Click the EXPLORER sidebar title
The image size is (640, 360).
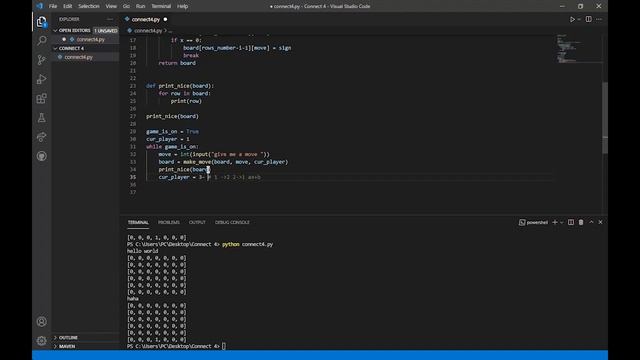pos(69,19)
